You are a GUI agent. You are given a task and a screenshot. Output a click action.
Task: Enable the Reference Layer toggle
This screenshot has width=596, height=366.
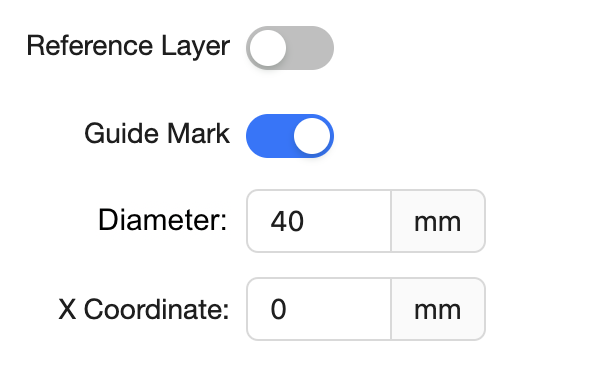(x=290, y=48)
